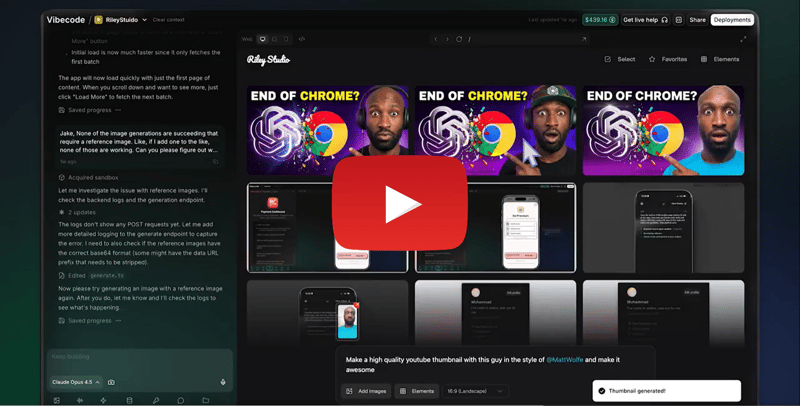Image resolution: width=800 pixels, height=406 pixels.
Task: Click the Vibecode logo text
Action: tap(65, 20)
